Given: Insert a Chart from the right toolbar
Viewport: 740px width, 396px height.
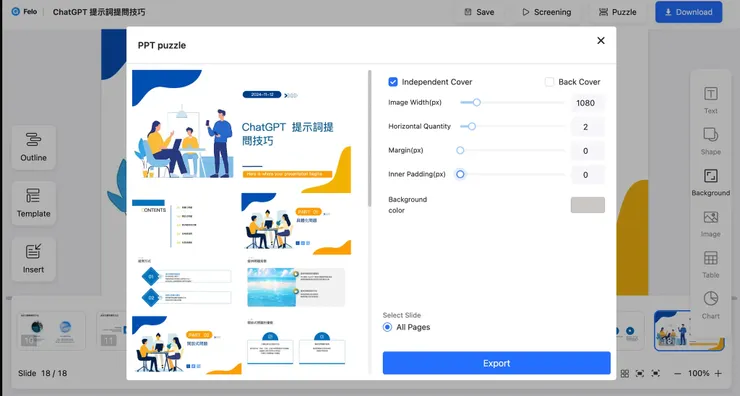Looking at the screenshot, I should 711,305.
